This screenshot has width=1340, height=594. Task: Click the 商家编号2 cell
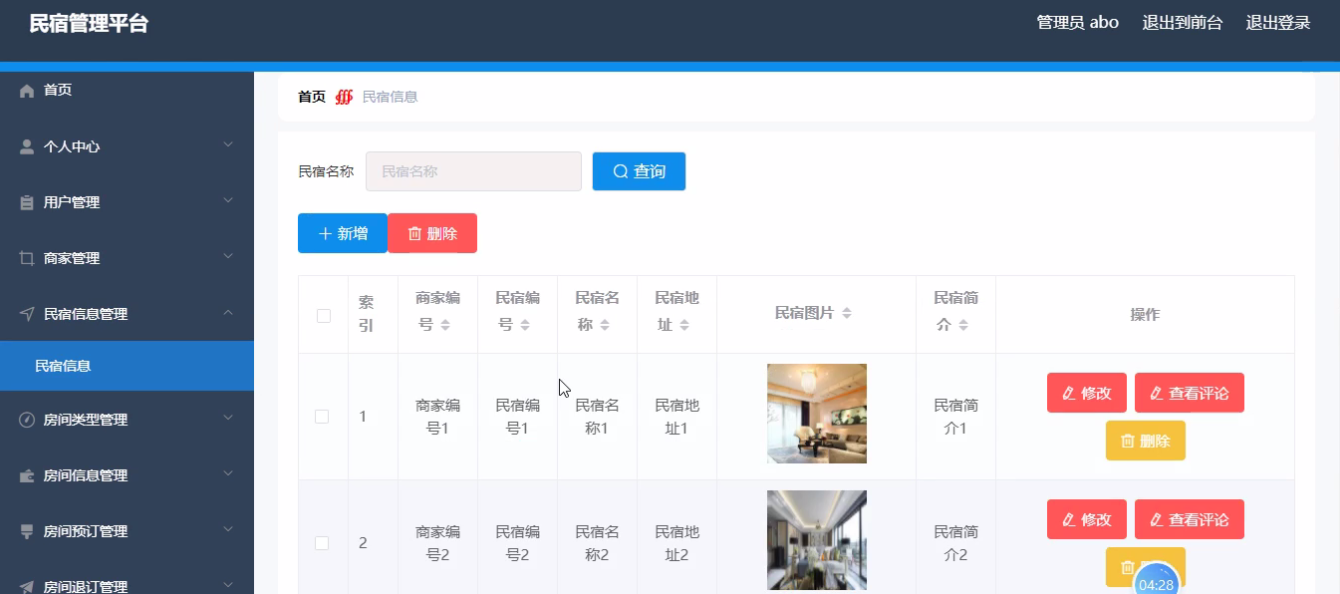tap(438, 543)
